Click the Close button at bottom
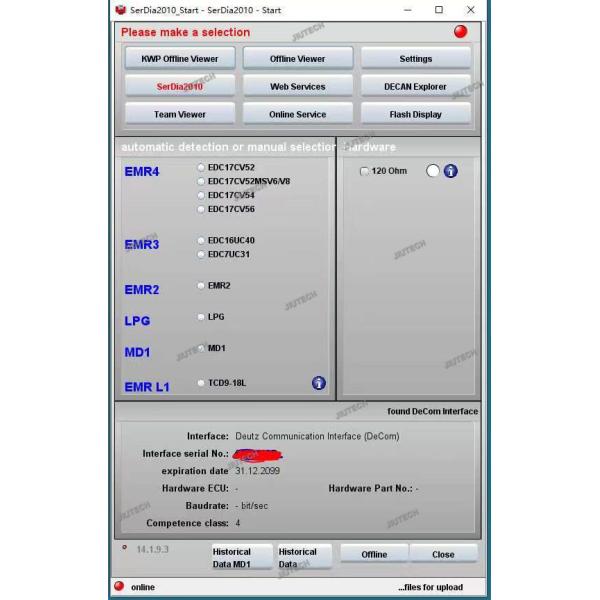Screen dimensions: 600x600 coord(443,554)
